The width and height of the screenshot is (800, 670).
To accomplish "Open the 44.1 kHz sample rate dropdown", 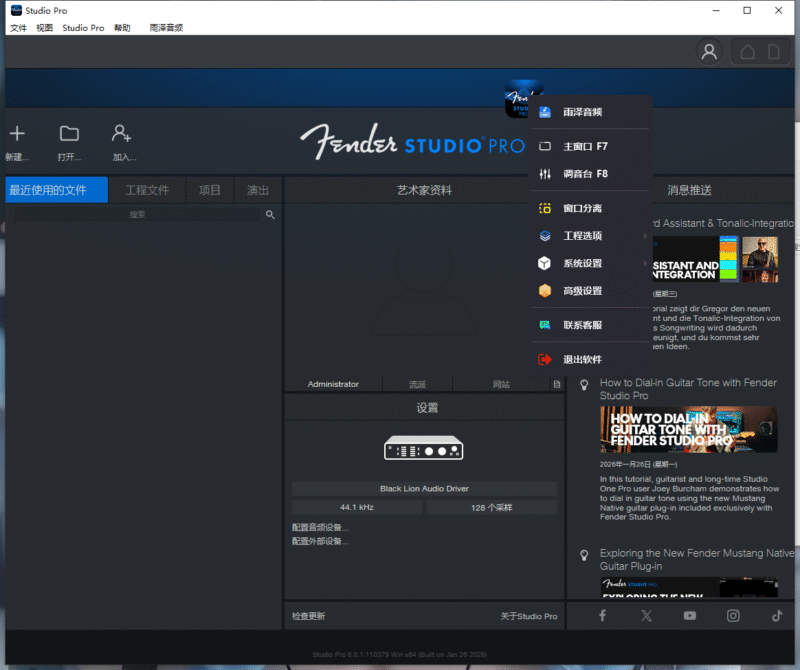I will (x=357, y=507).
